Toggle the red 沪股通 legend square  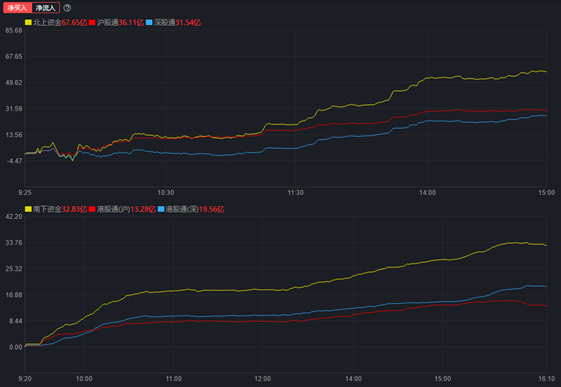click(92, 23)
